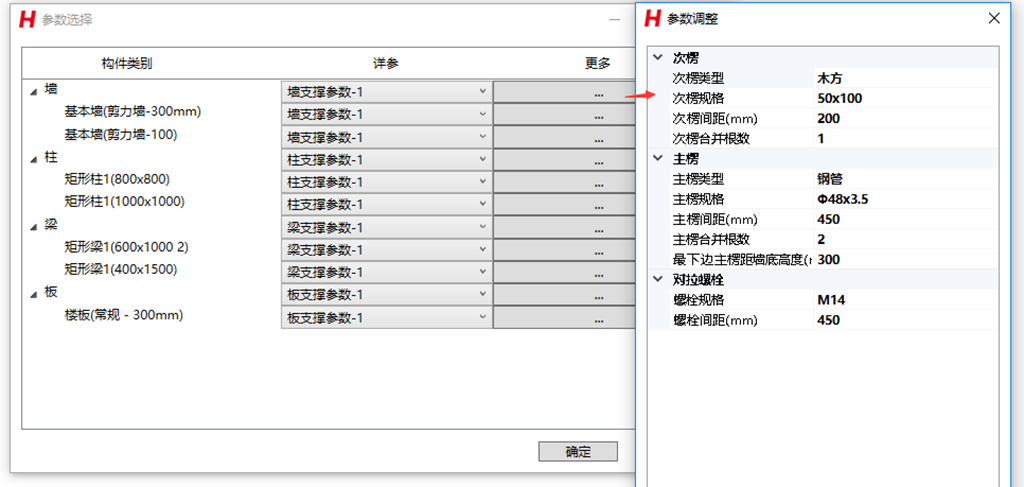This screenshot has height=487, width=1024.
Task: Edit 主楞规格 value Φ48x3.5
Action: pyautogui.click(x=906, y=199)
